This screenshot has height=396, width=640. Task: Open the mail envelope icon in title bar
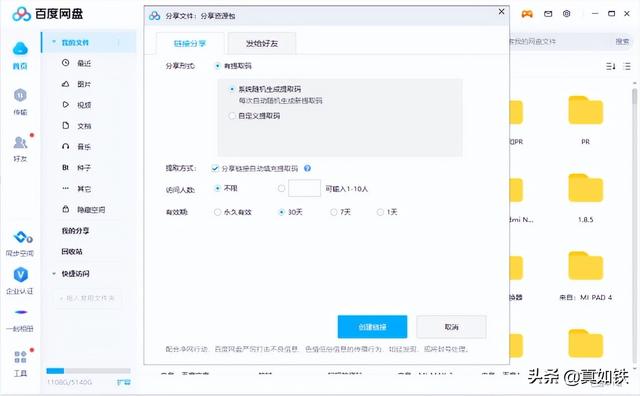(548, 14)
